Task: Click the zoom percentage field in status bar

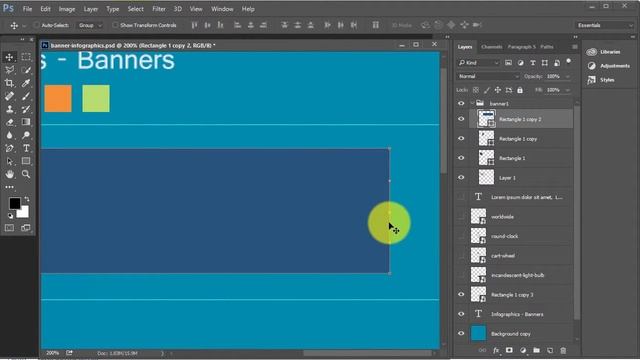Action: tap(52, 353)
